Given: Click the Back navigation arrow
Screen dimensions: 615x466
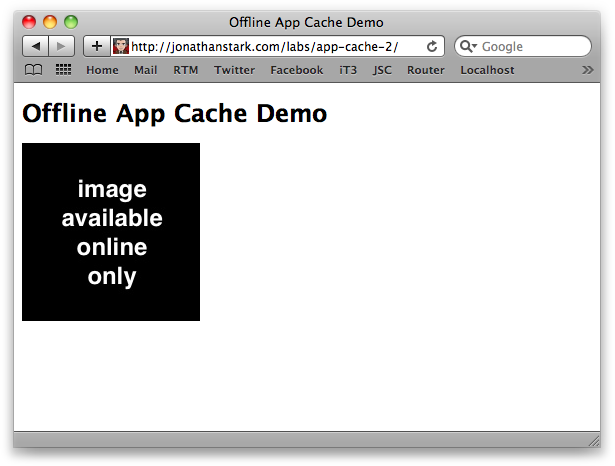Looking at the screenshot, I should coord(36,46).
